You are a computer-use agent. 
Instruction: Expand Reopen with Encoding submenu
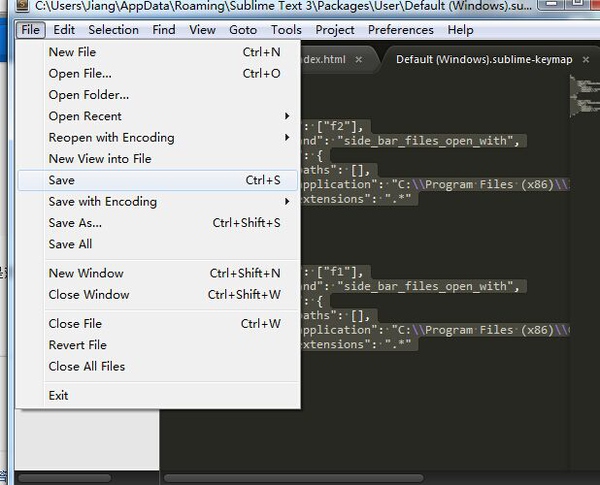pos(158,137)
